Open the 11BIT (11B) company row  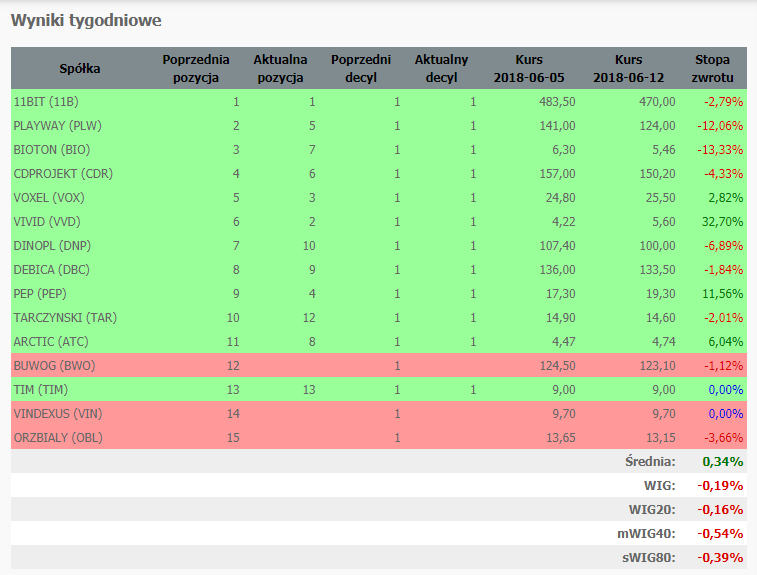(x=46, y=101)
